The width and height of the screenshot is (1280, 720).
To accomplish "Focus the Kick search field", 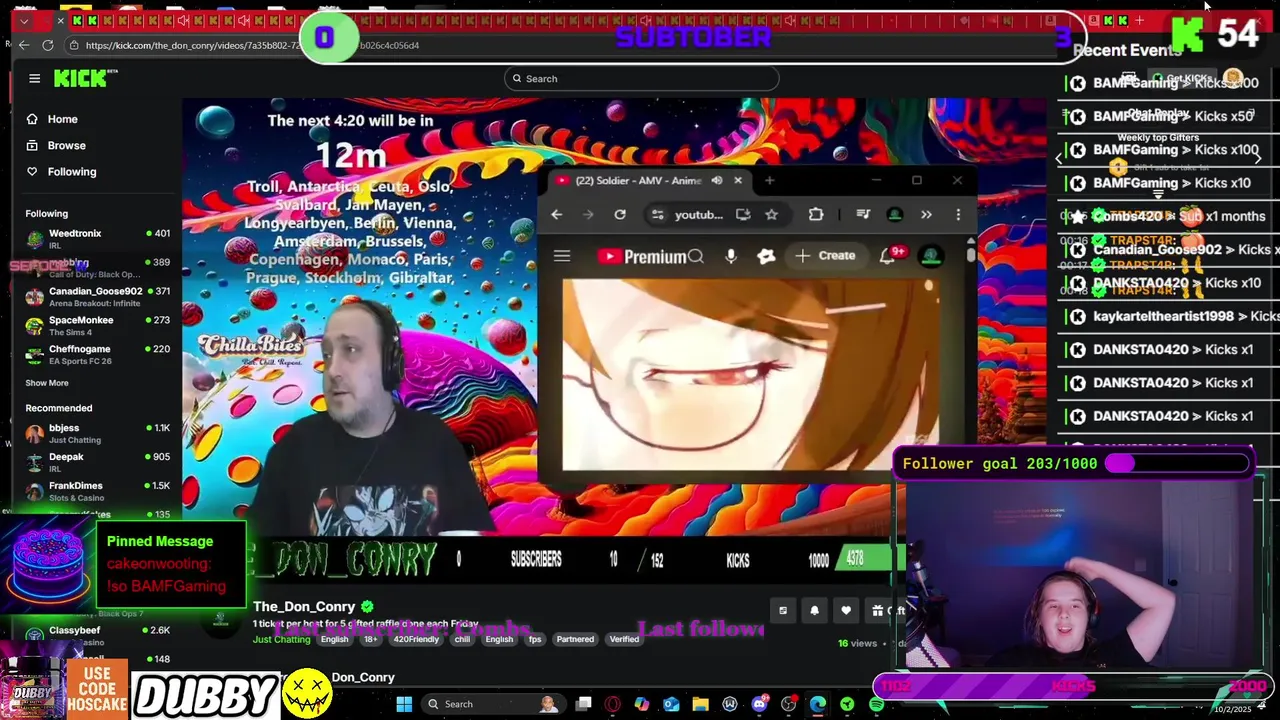I will click(641, 78).
